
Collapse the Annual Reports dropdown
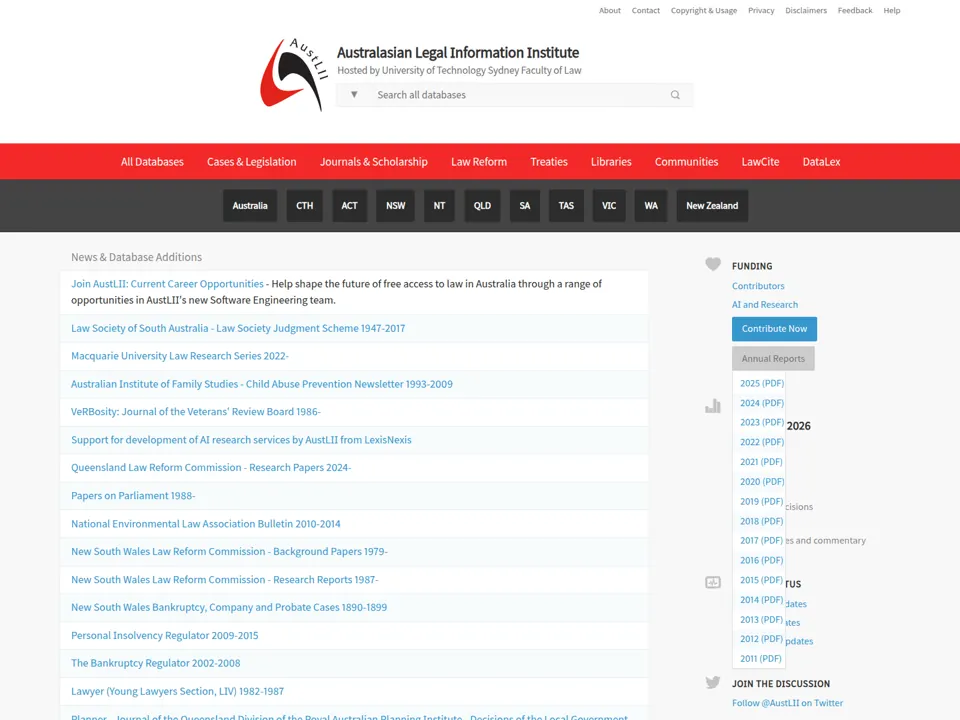point(773,359)
